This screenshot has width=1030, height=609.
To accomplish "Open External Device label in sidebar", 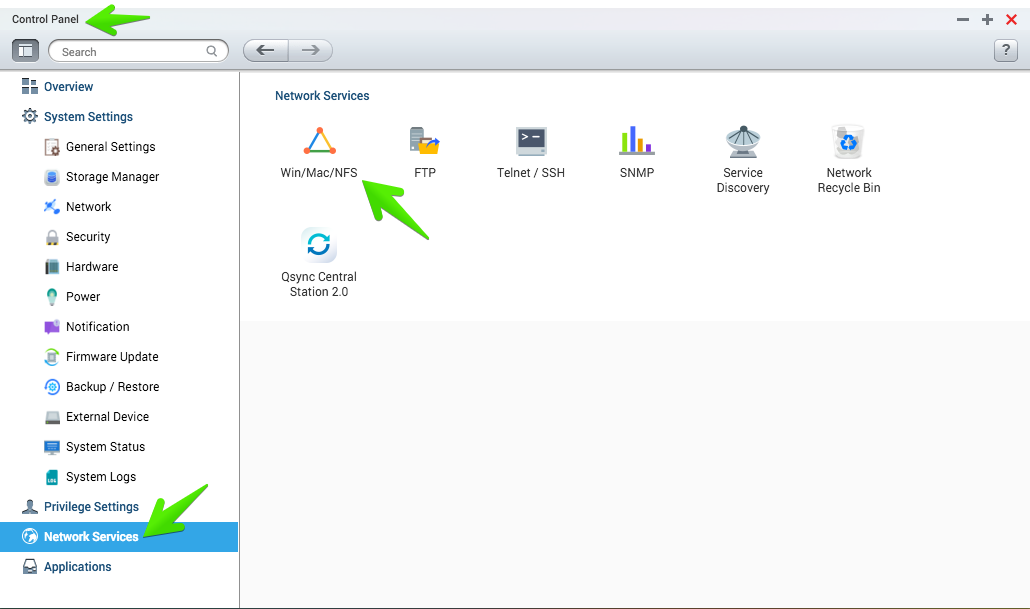I will click(107, 417).
